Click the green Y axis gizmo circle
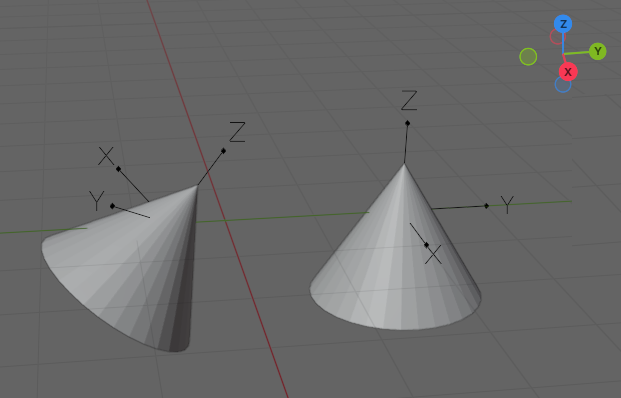The width and height of the screenshot is (621, 398). 598,51
